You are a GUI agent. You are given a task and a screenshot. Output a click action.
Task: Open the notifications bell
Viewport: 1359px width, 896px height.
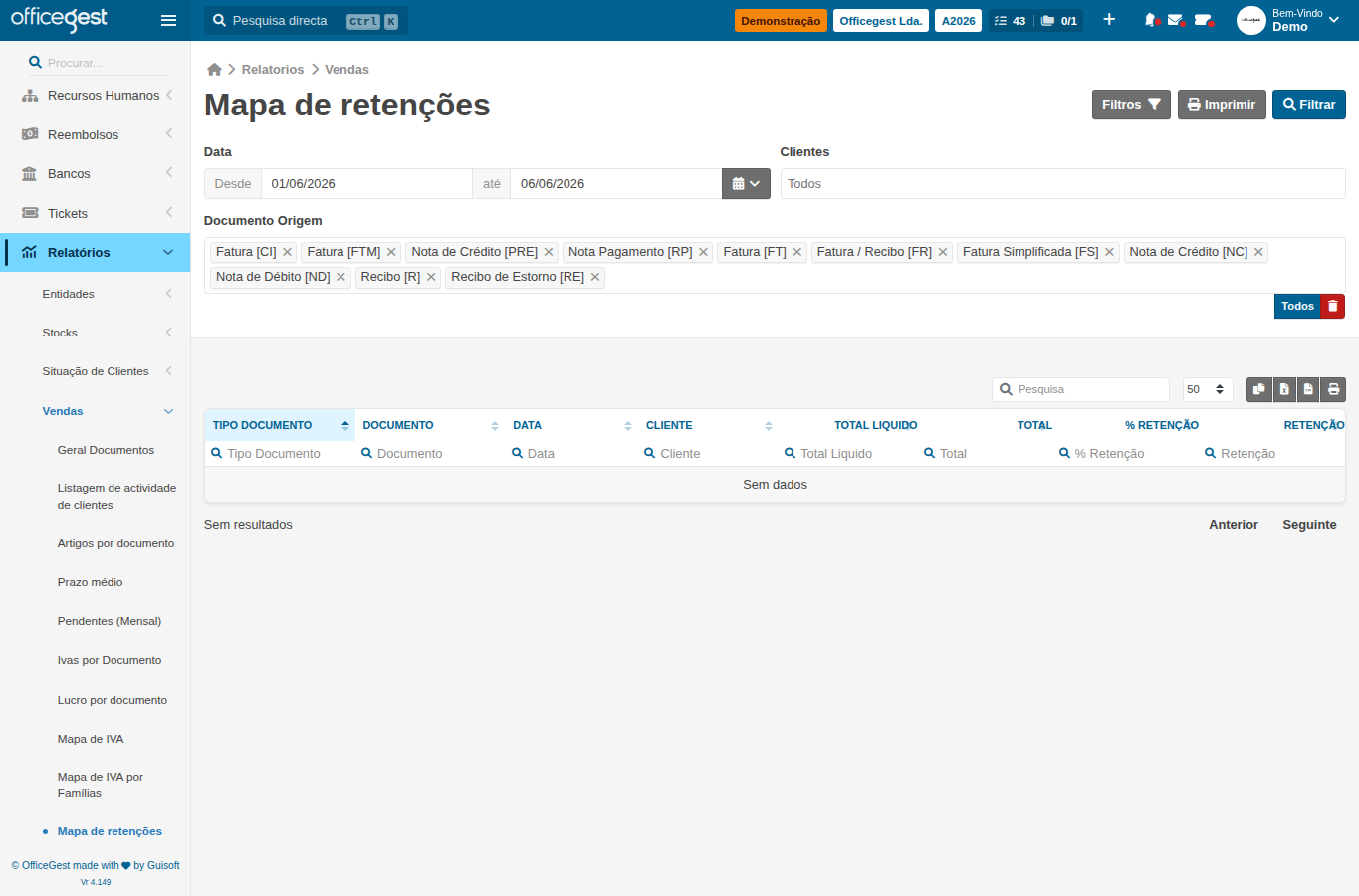[1151, 20]
